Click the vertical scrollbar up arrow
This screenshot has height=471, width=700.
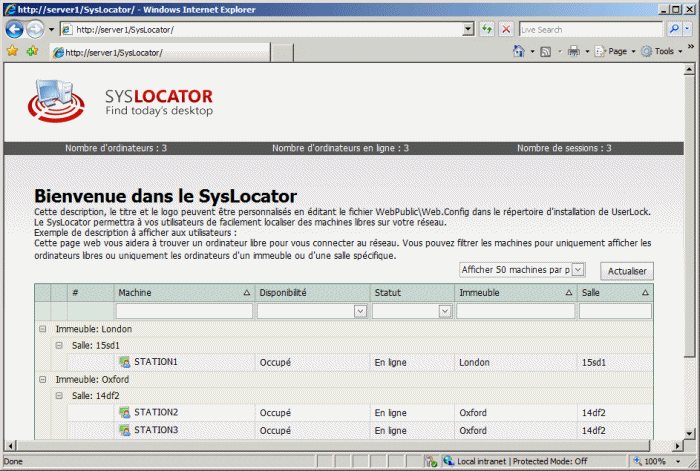point(689,69)
